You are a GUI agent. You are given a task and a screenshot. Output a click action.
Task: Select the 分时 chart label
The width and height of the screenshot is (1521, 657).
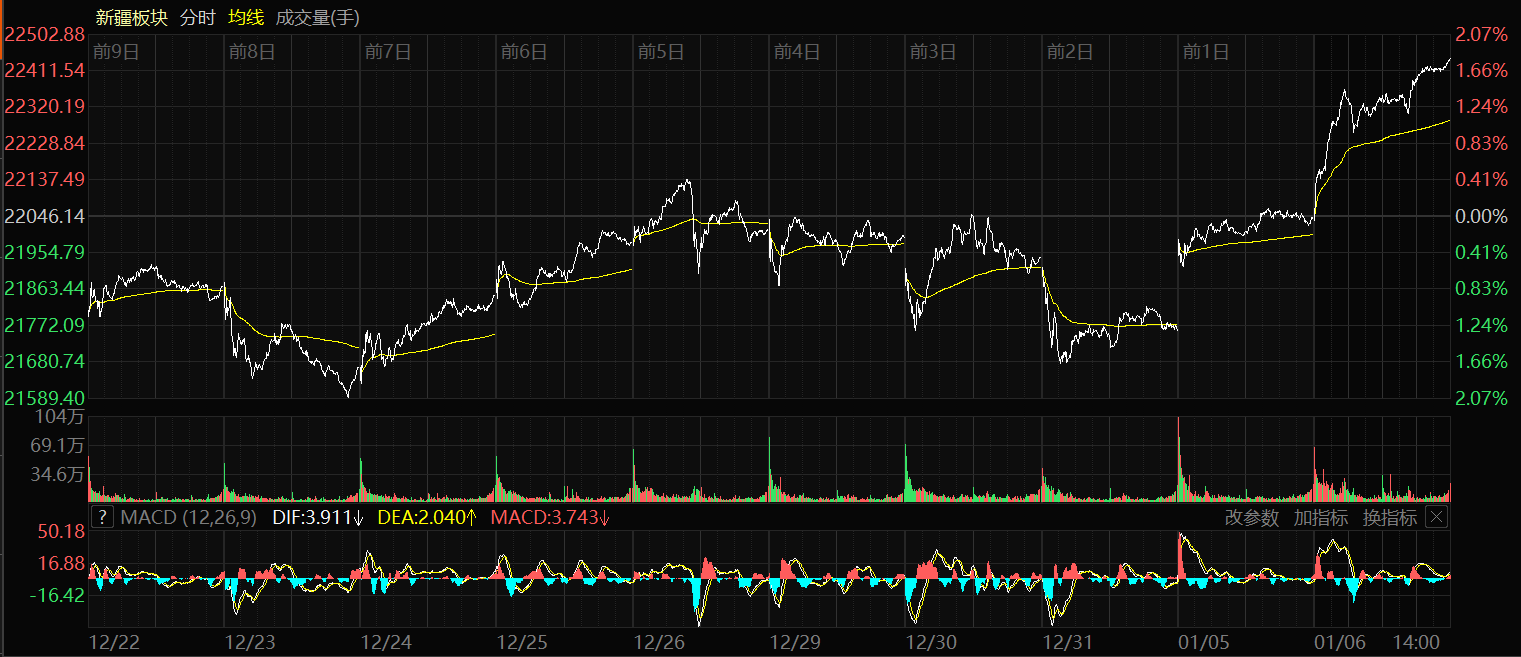(197, 17)
